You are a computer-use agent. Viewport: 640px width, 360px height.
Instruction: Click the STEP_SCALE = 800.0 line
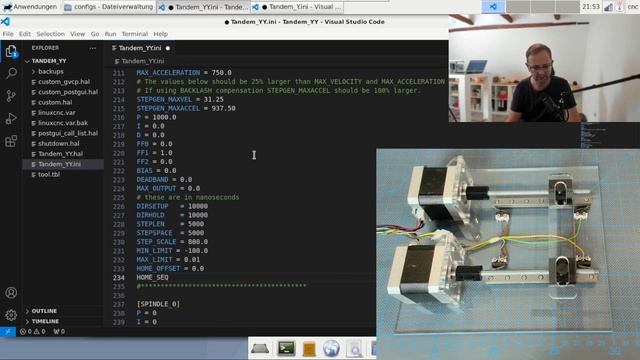point(172,242)
